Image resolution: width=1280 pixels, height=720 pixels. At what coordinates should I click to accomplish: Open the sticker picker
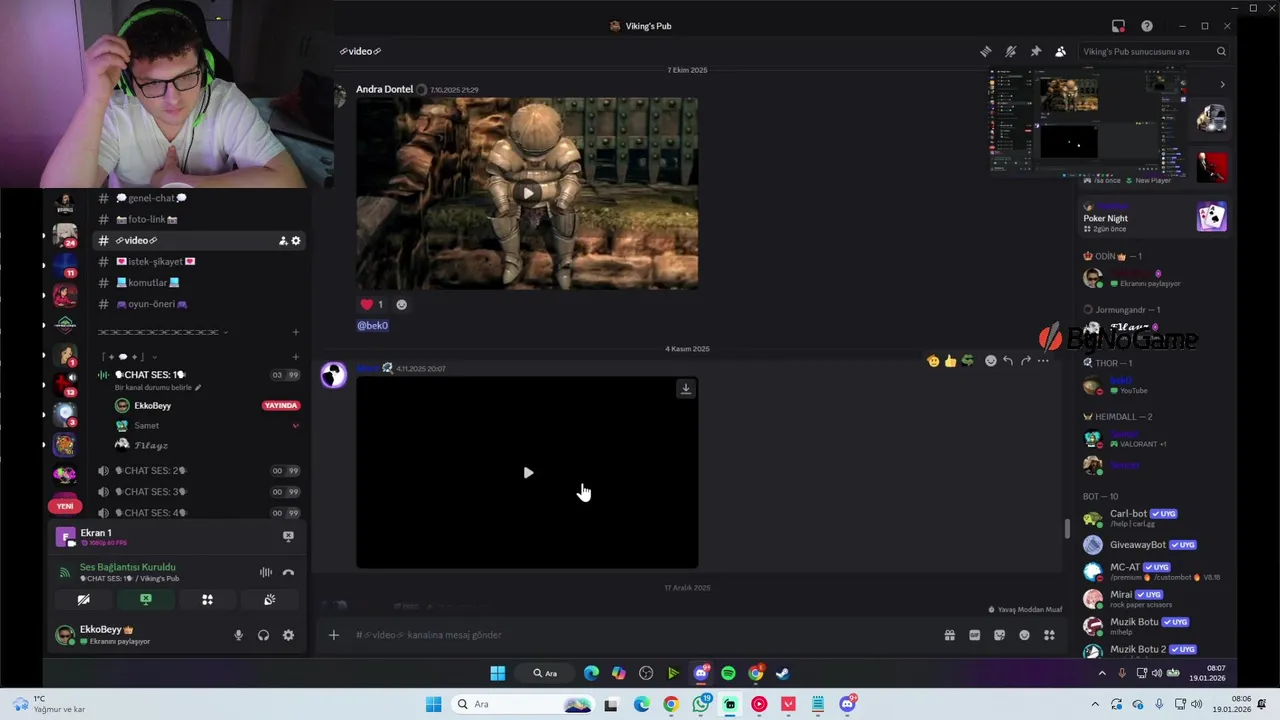[999, 635]
